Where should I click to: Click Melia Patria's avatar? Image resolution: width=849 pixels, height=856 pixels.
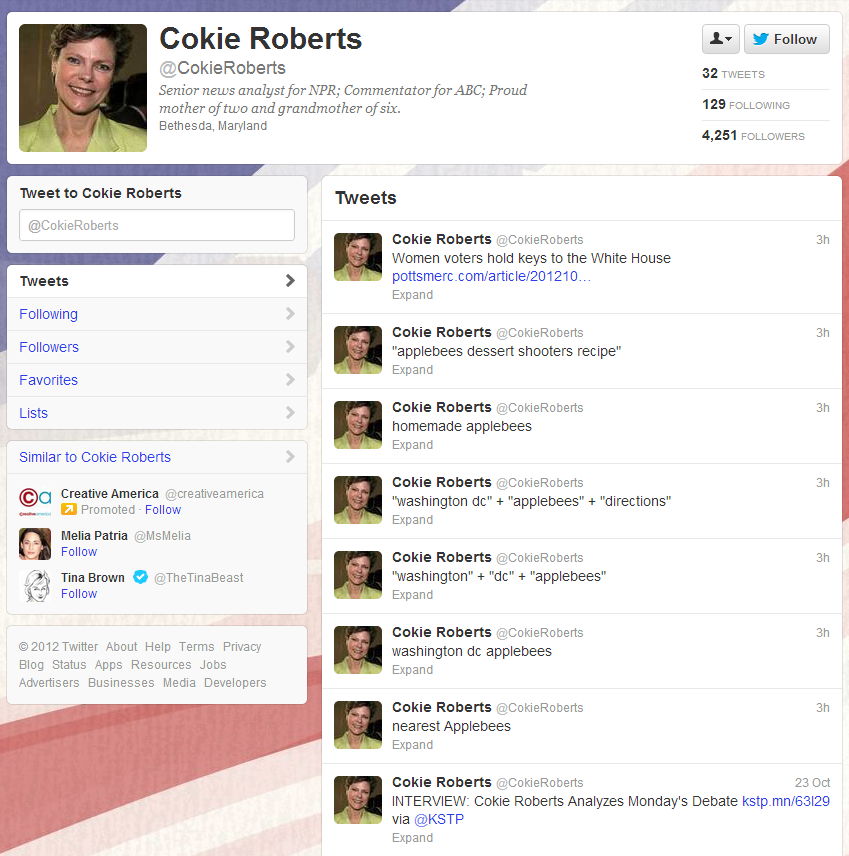[x=35, y=543]
